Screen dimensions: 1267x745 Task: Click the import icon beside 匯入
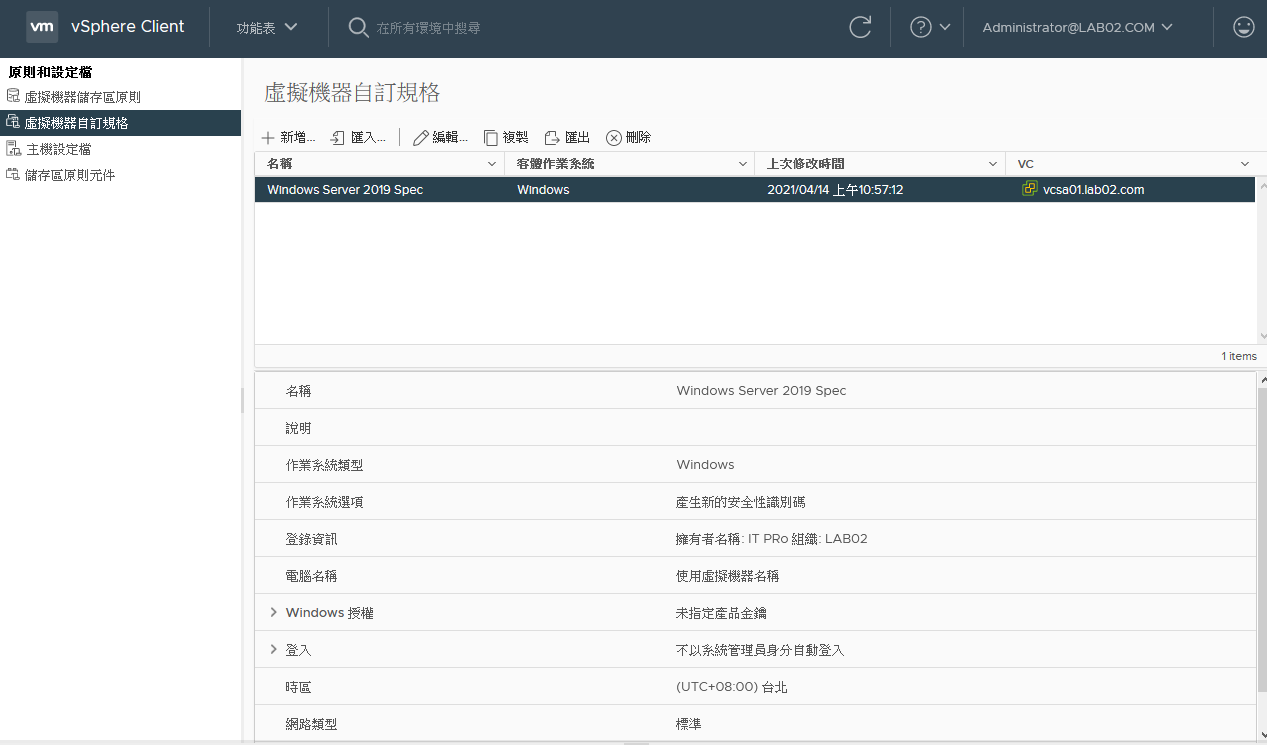[338, 138]
